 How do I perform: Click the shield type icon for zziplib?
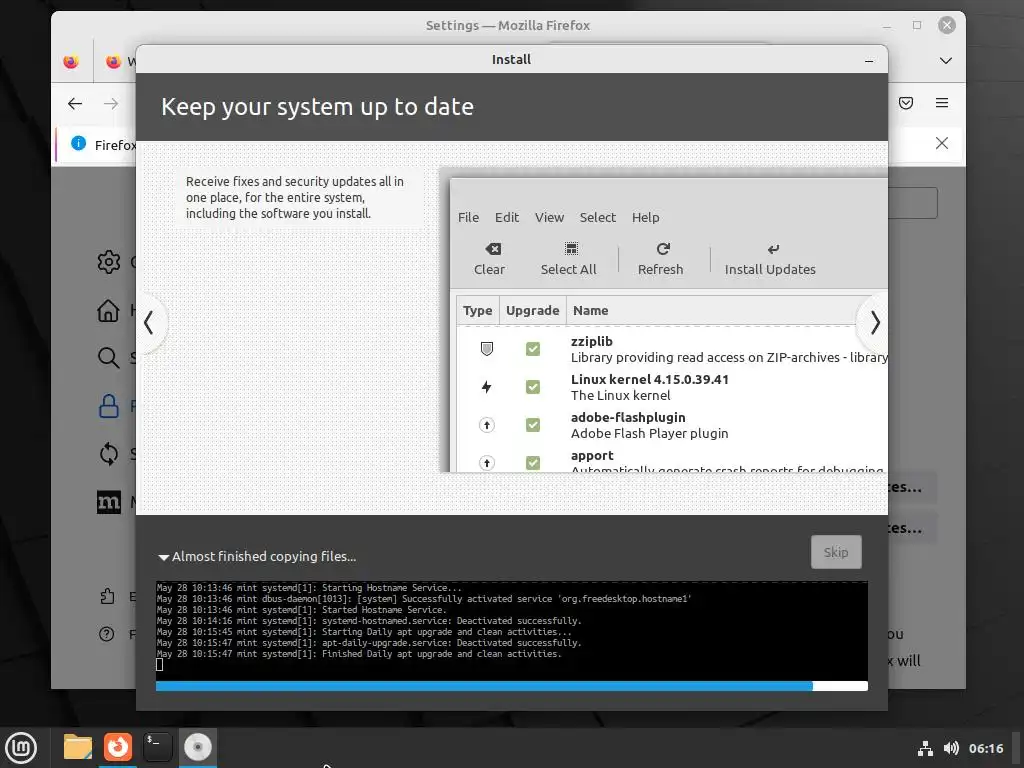(487, 349)
